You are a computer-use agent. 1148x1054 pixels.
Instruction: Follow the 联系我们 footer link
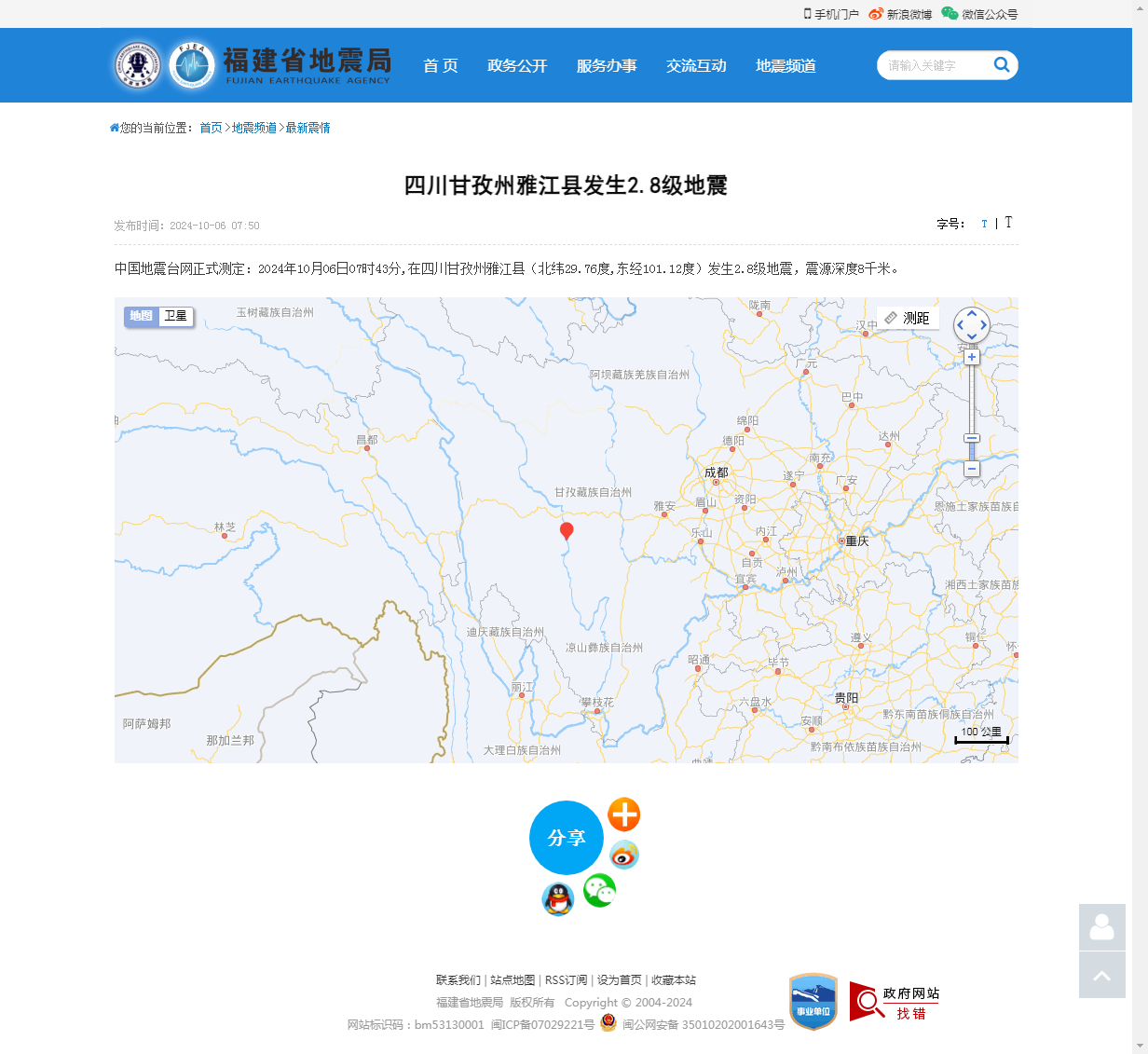pos(456,980)
